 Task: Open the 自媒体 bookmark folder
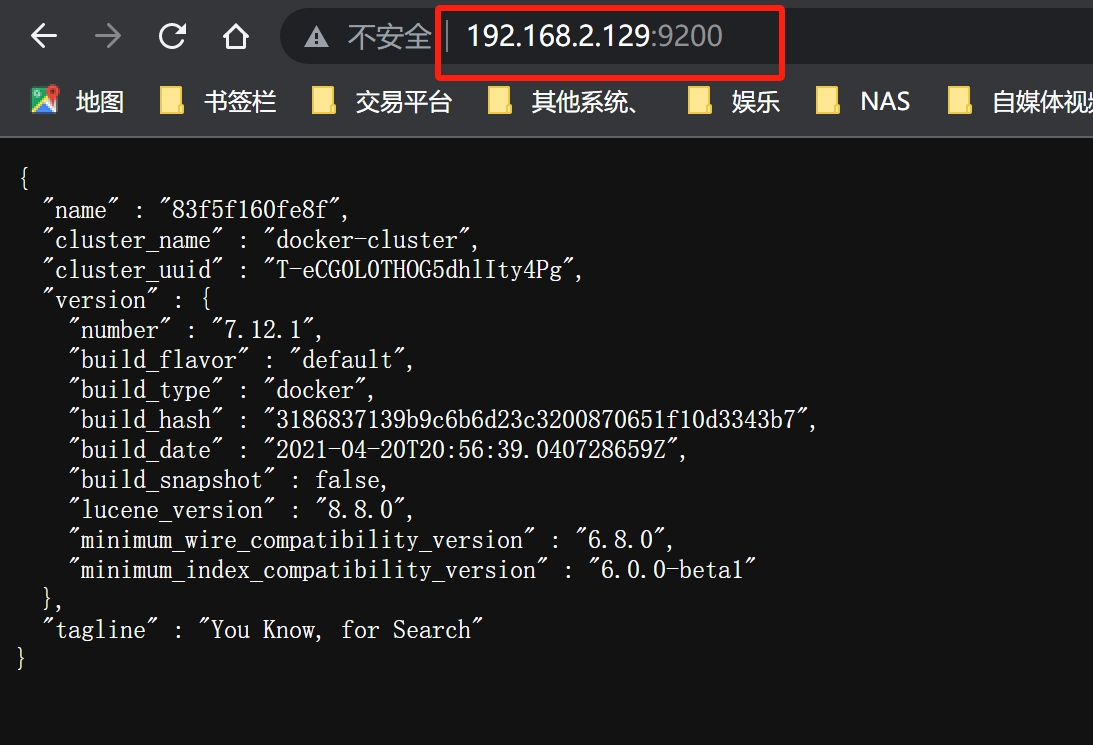click(x=1021, y=102)
